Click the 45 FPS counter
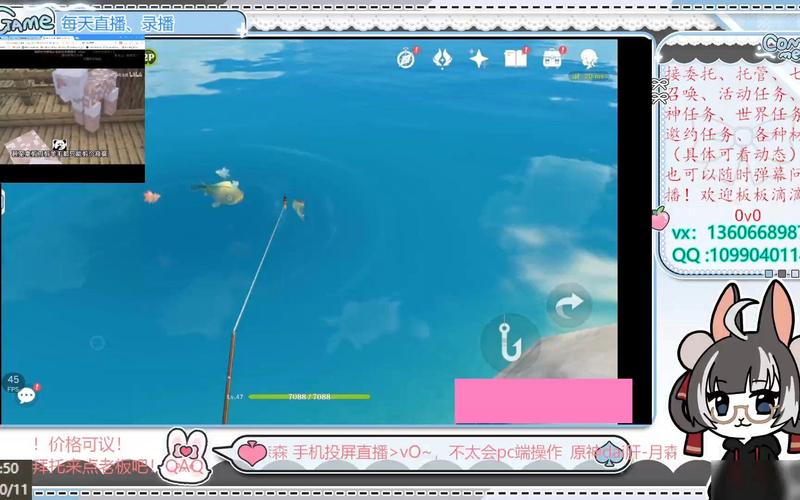800x500 pixels. point(14,383)
